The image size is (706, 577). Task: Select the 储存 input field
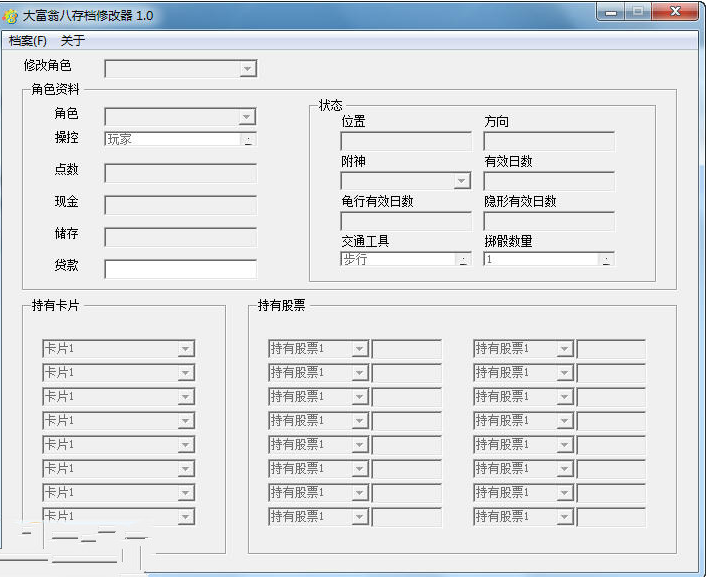tap(181, 237)
